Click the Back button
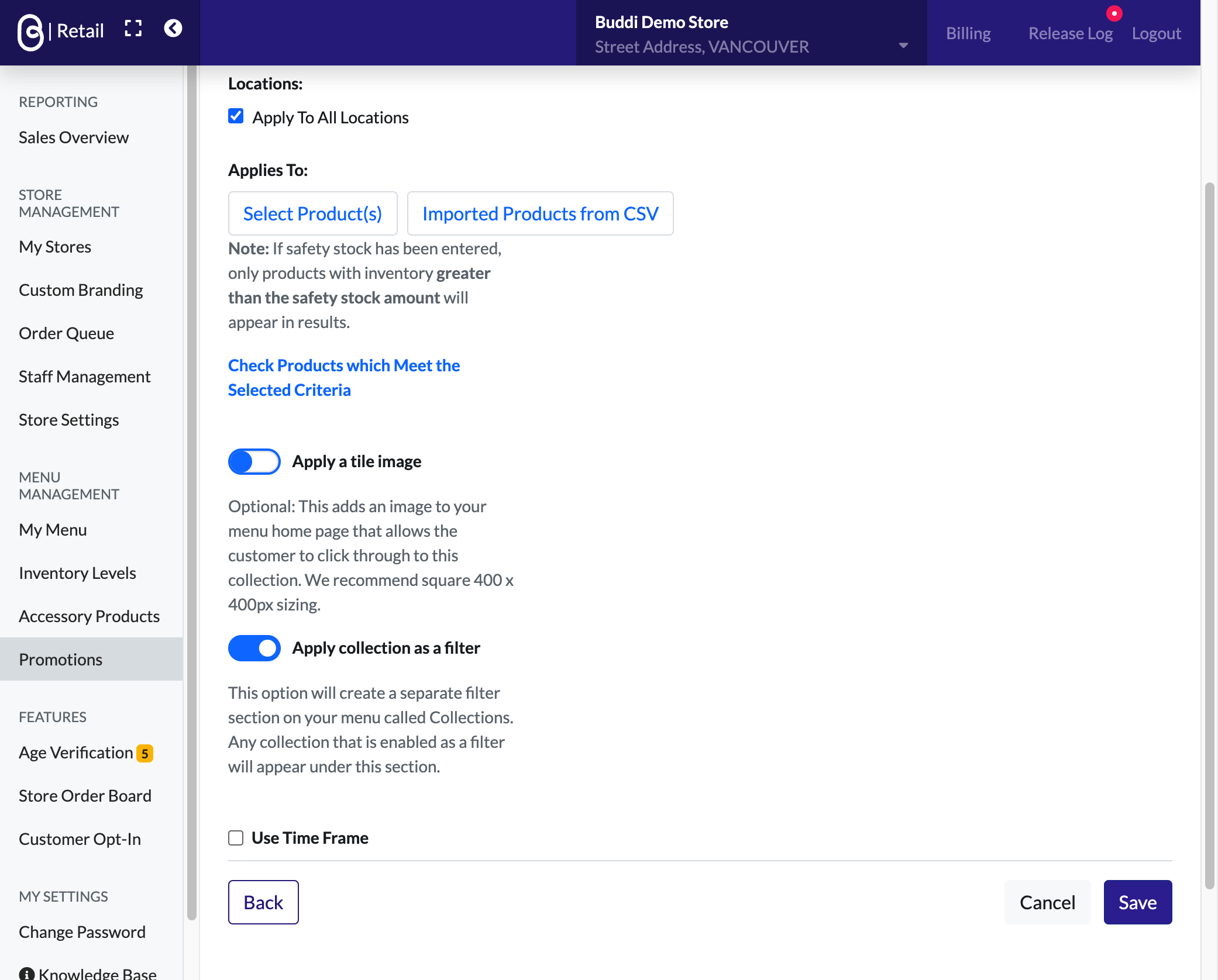 coord(263,902)
